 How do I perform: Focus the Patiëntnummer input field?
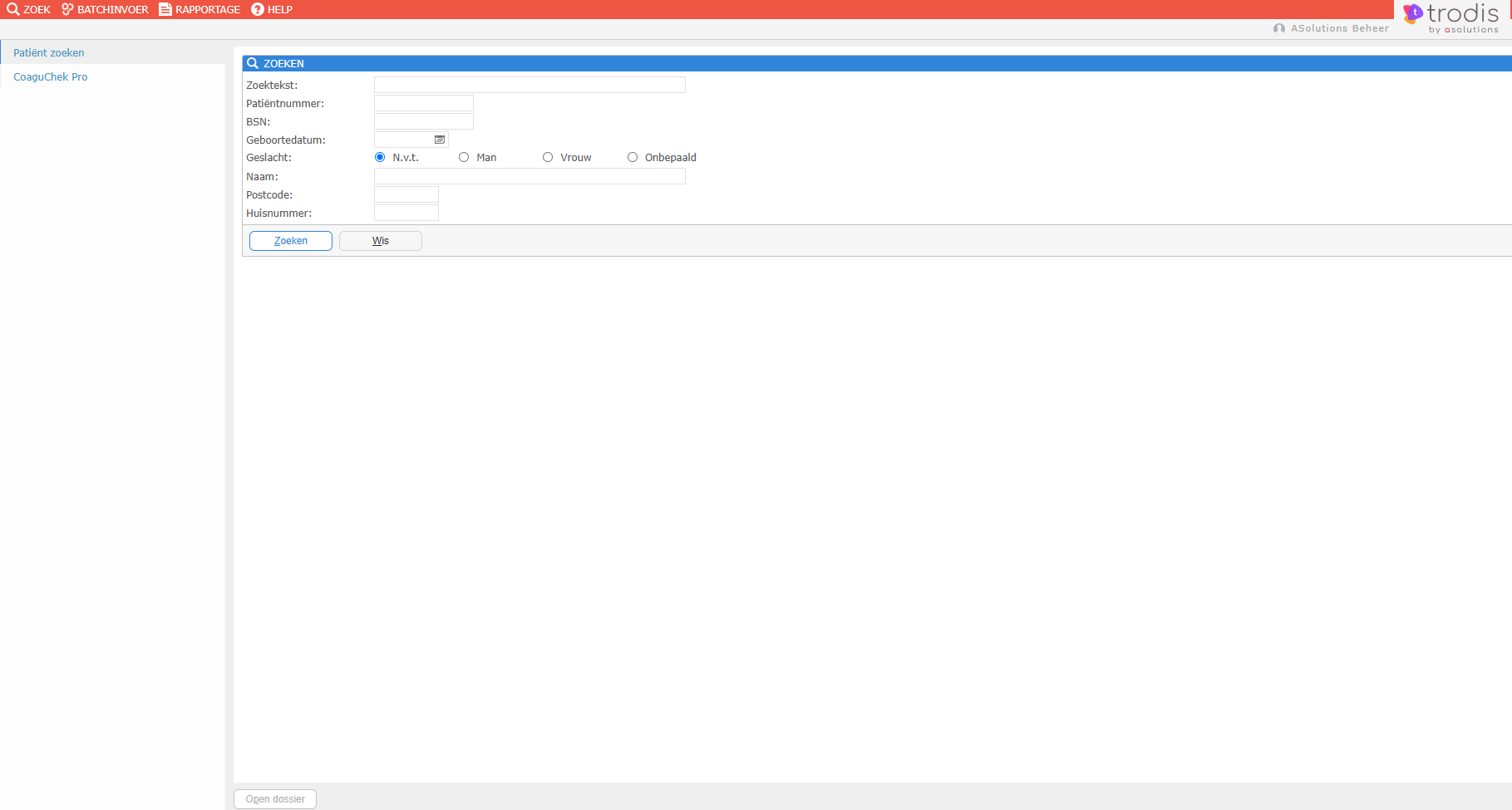[x=424, y=103]
